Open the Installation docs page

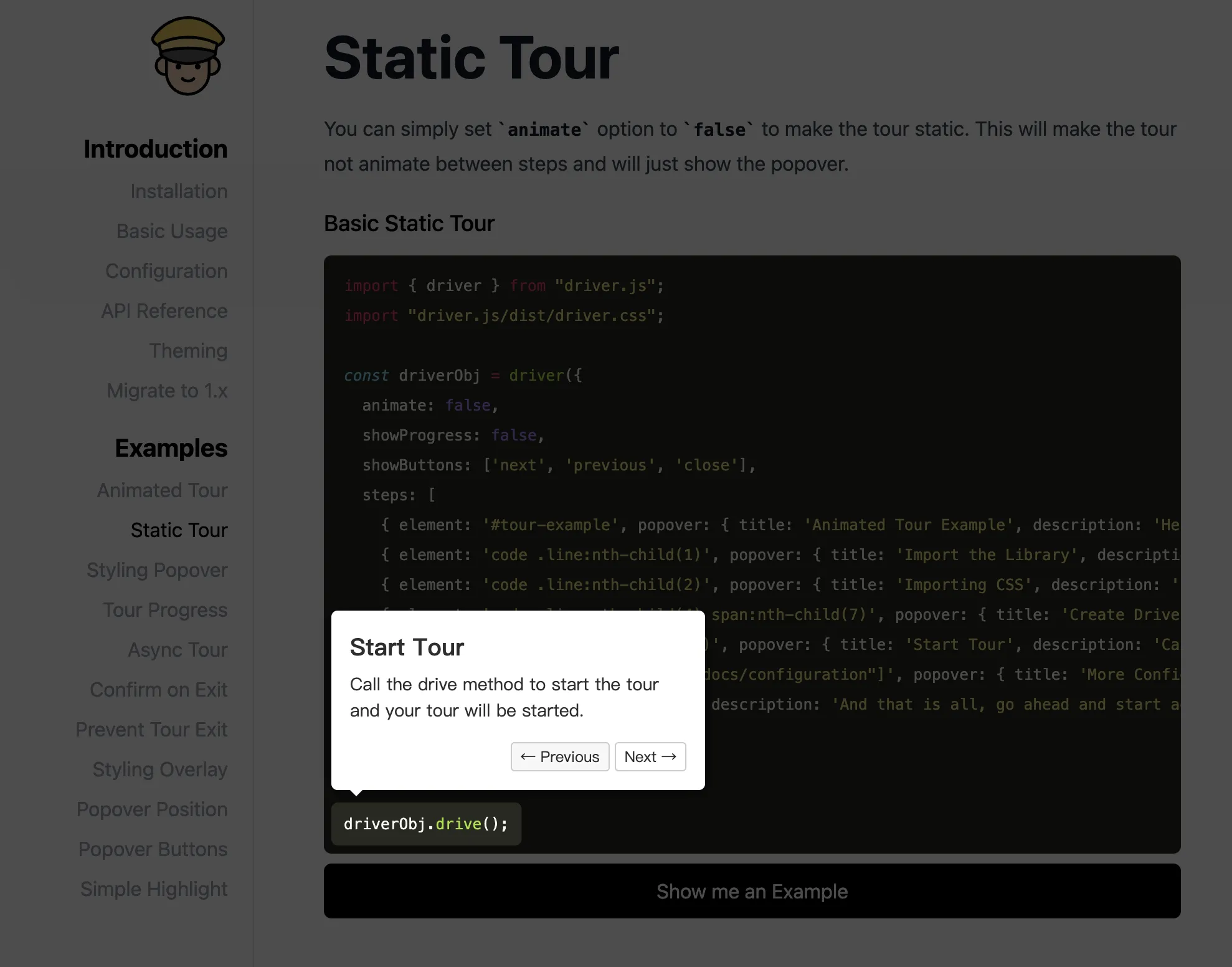tap(179, 191)
